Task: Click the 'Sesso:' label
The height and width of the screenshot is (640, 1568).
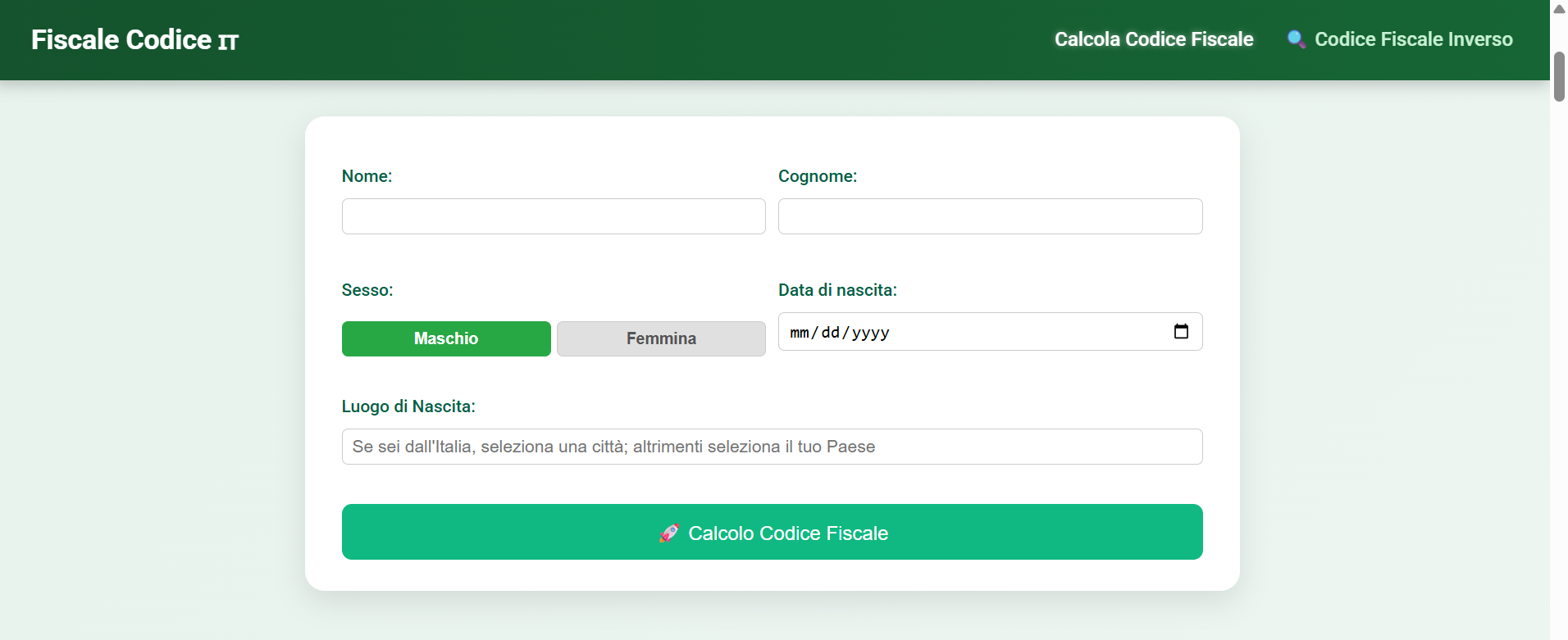Action: (367, 290)
